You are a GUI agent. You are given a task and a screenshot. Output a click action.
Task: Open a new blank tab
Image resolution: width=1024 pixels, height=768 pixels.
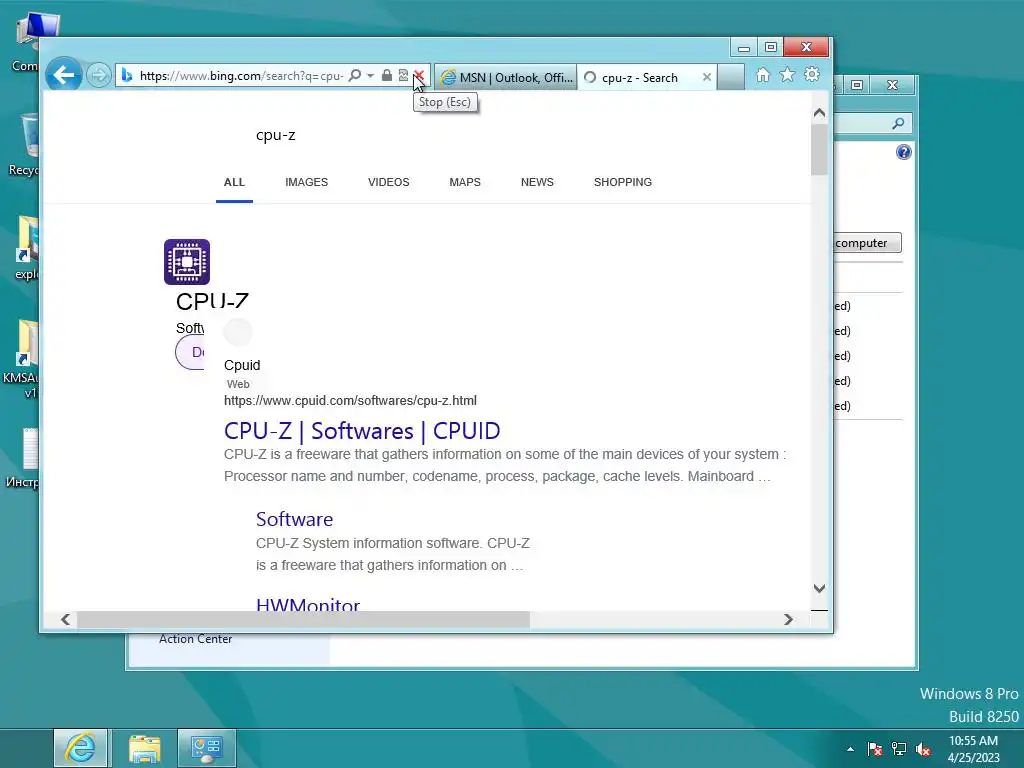coord(731,77)
